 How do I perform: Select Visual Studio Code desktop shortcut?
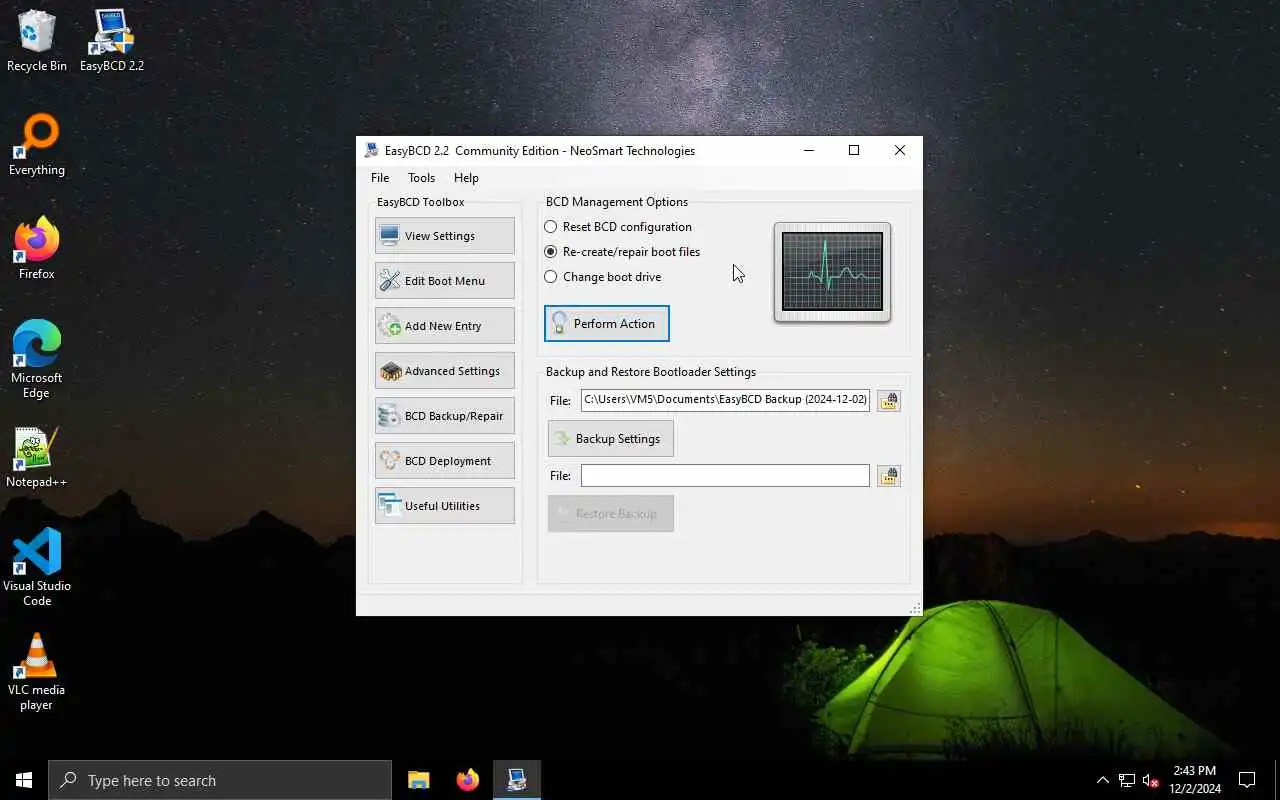click(37, 567)
